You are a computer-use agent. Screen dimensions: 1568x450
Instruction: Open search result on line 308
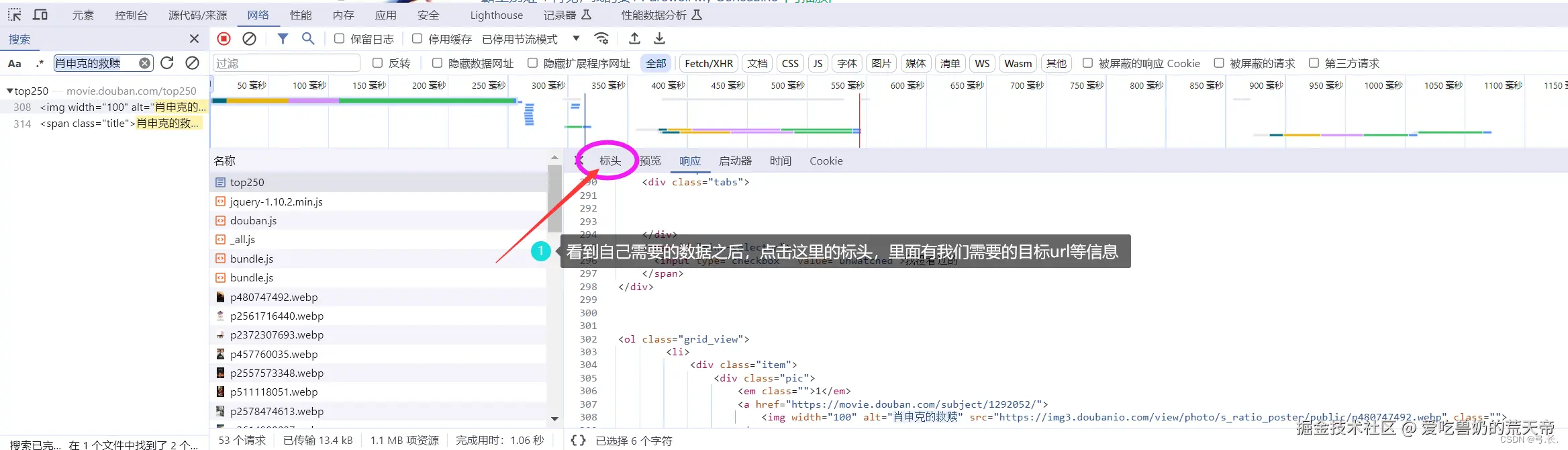click(x=104, y=107)
